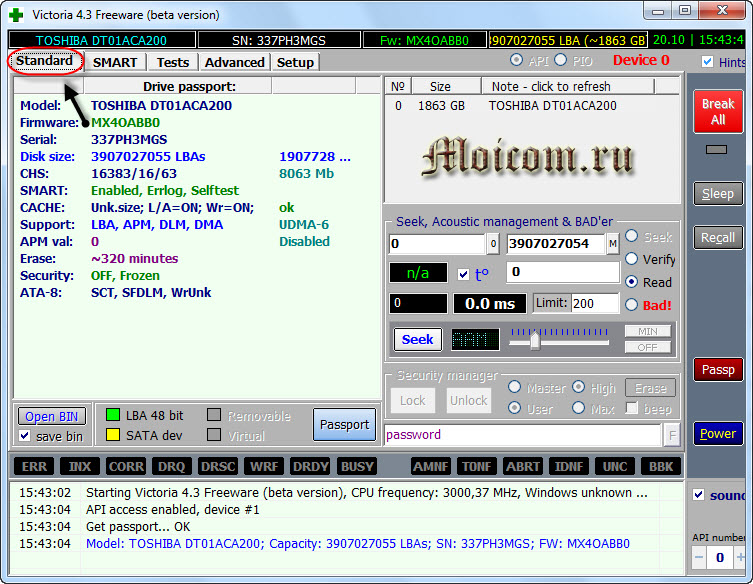The width and height of the screenshot is (753, 584).
Task: Click the Passp button in right sidebar
Action: pos(717,370)
